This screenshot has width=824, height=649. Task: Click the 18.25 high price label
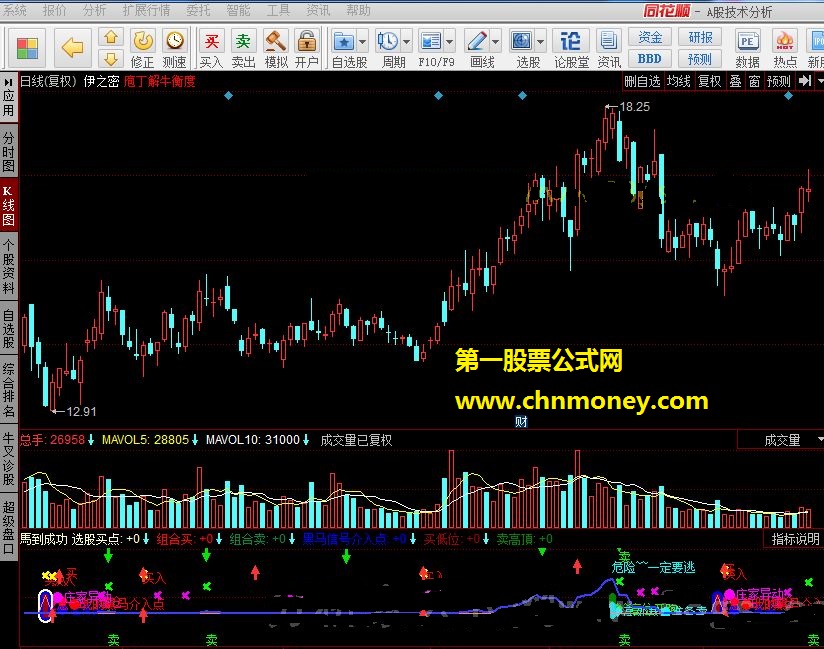(x=634, y=107)
